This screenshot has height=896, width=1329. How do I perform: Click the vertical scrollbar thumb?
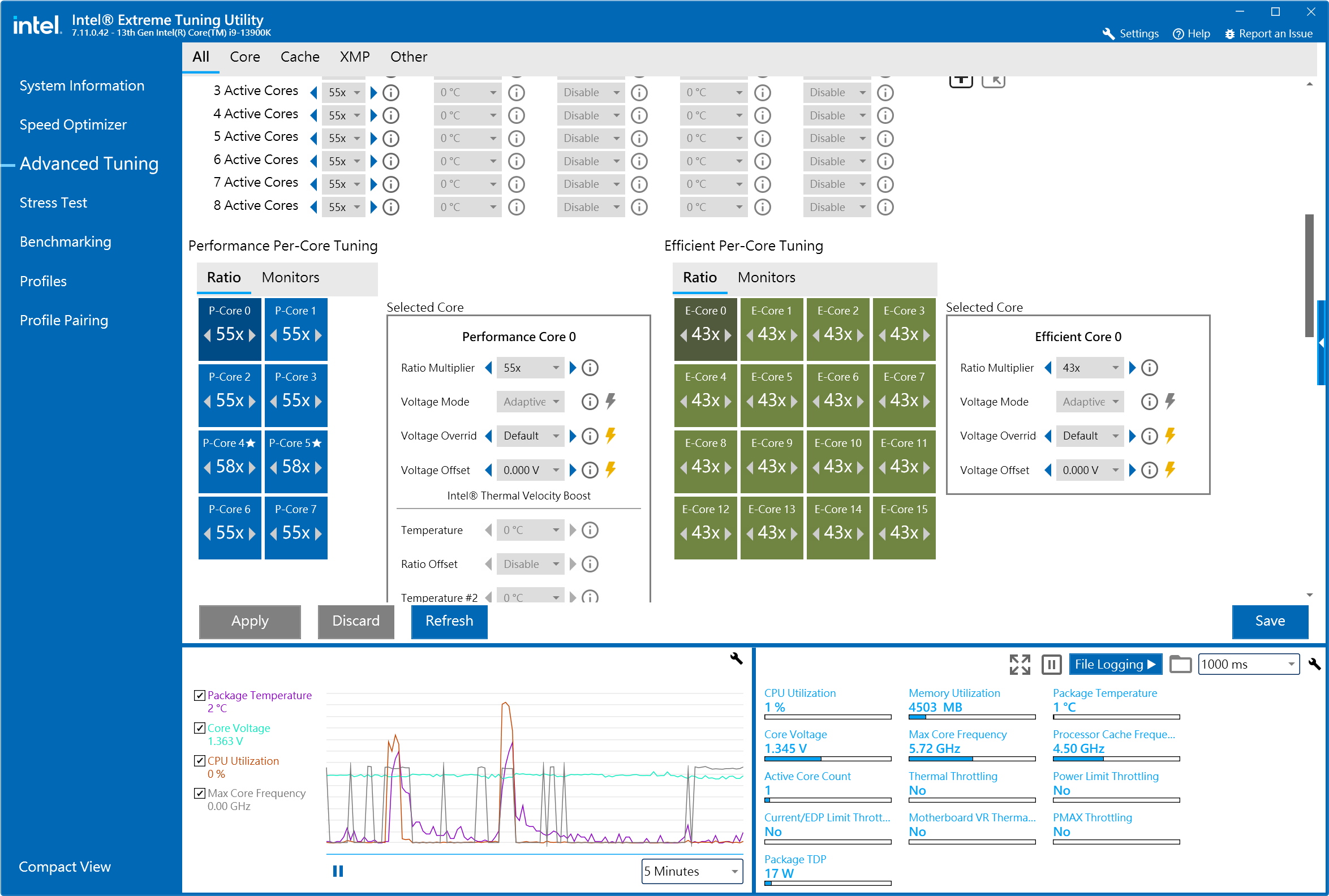(x=1310, y=275)
